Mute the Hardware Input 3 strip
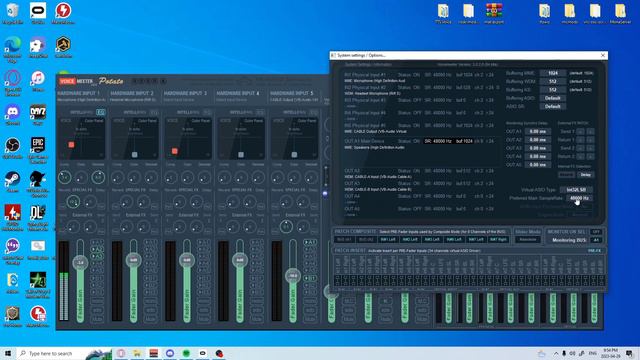Viewport: 640px width, 360px height. pyautogui.click(x=204, y=319)
